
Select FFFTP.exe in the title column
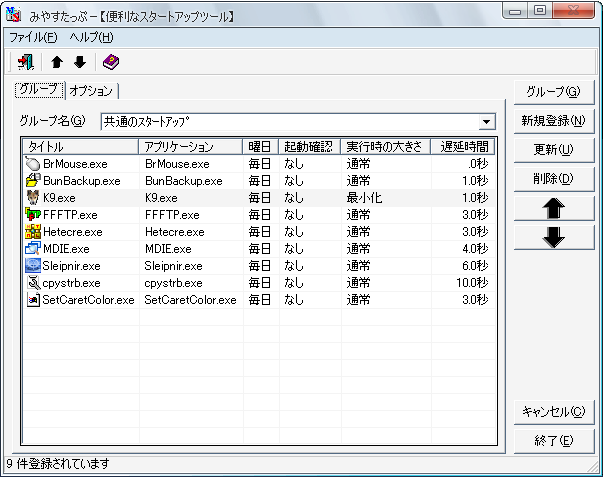coord(70,215)
